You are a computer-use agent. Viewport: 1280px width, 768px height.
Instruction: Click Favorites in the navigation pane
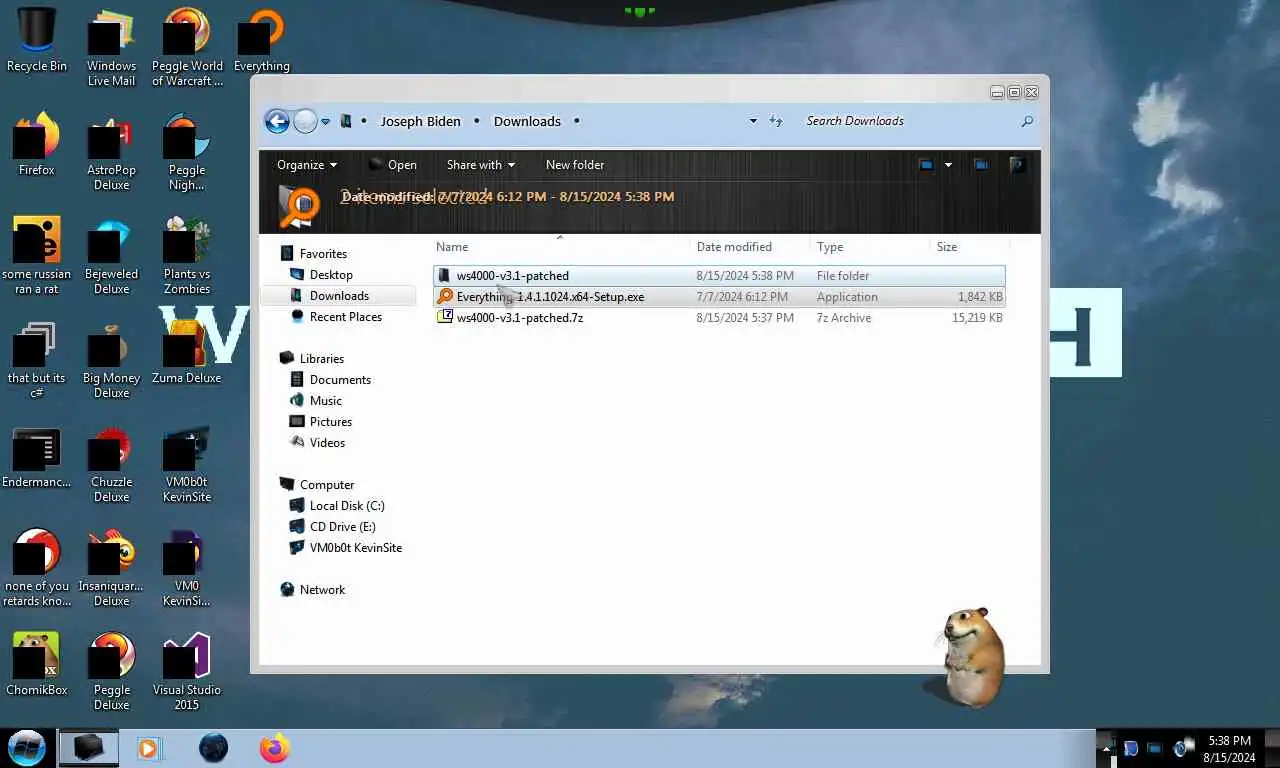(x=323, y=254)
